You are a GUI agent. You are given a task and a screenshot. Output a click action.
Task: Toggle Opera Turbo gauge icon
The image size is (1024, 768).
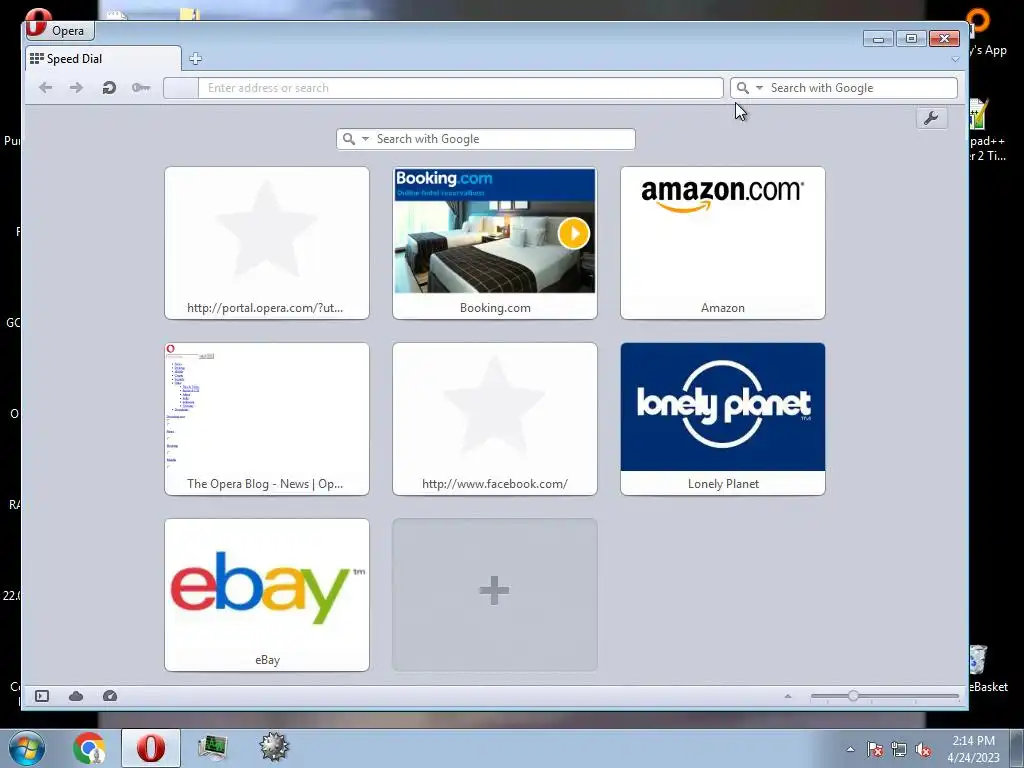tap(110, 696)
